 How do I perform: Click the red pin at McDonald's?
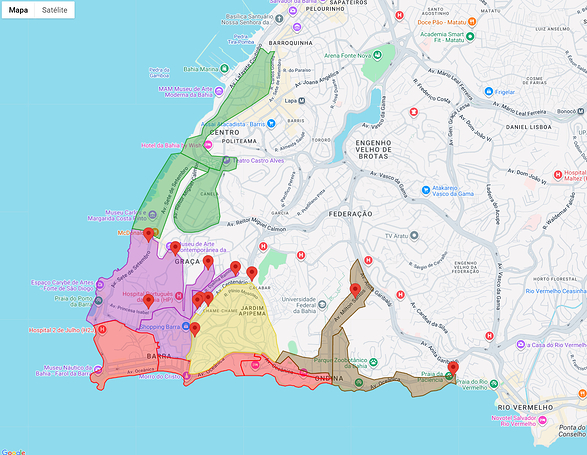click(149, 234)
